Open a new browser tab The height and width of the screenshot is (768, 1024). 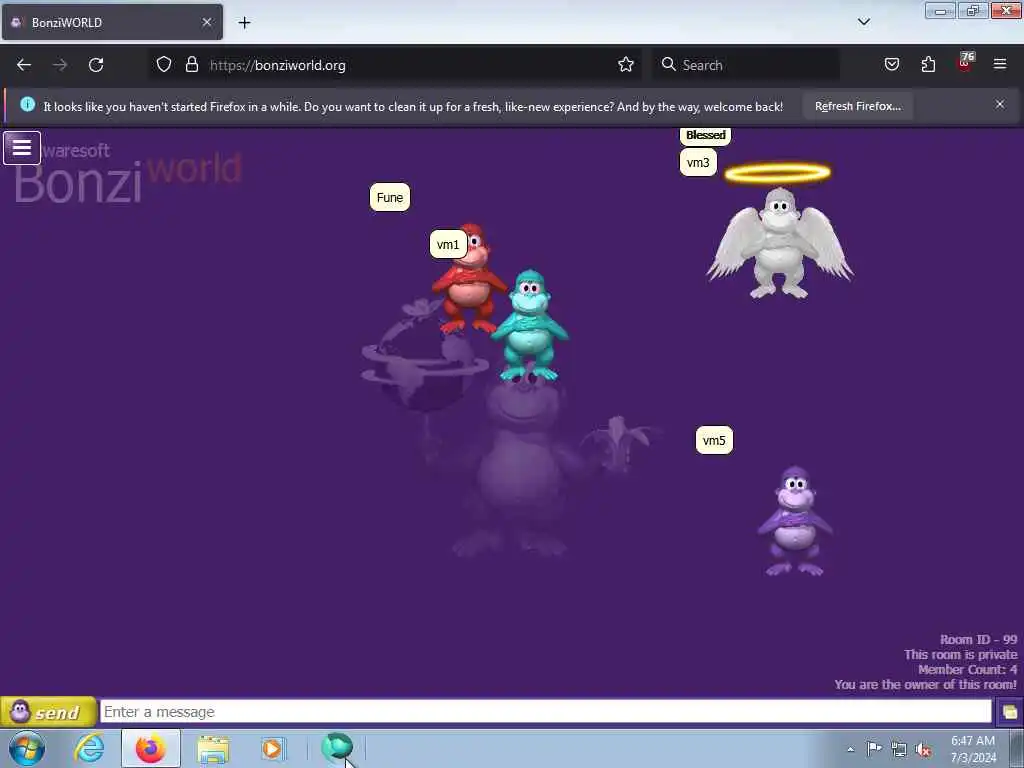244,23
